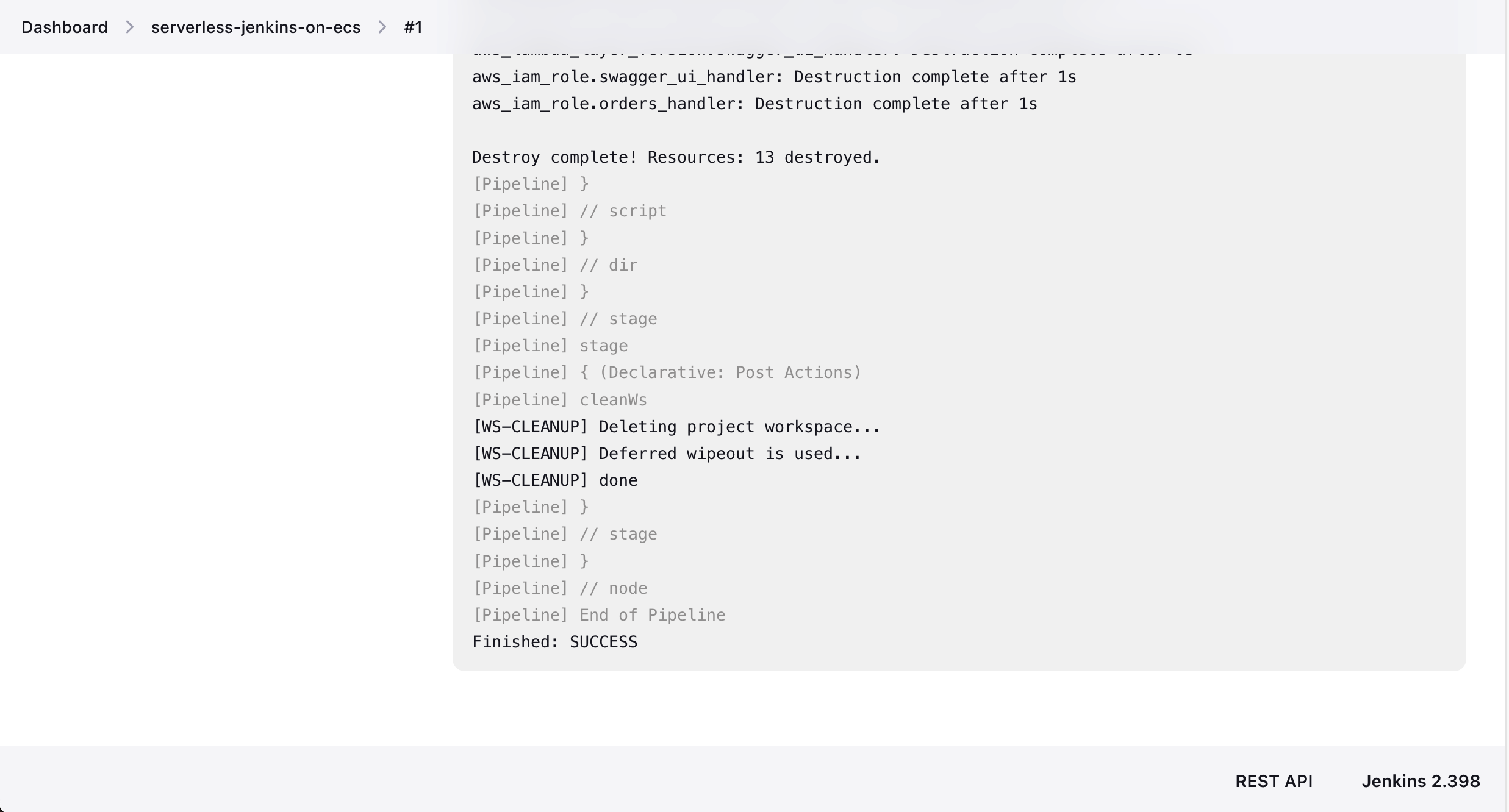Click the '[Pipeline] // dir' log line

[554, 265]
